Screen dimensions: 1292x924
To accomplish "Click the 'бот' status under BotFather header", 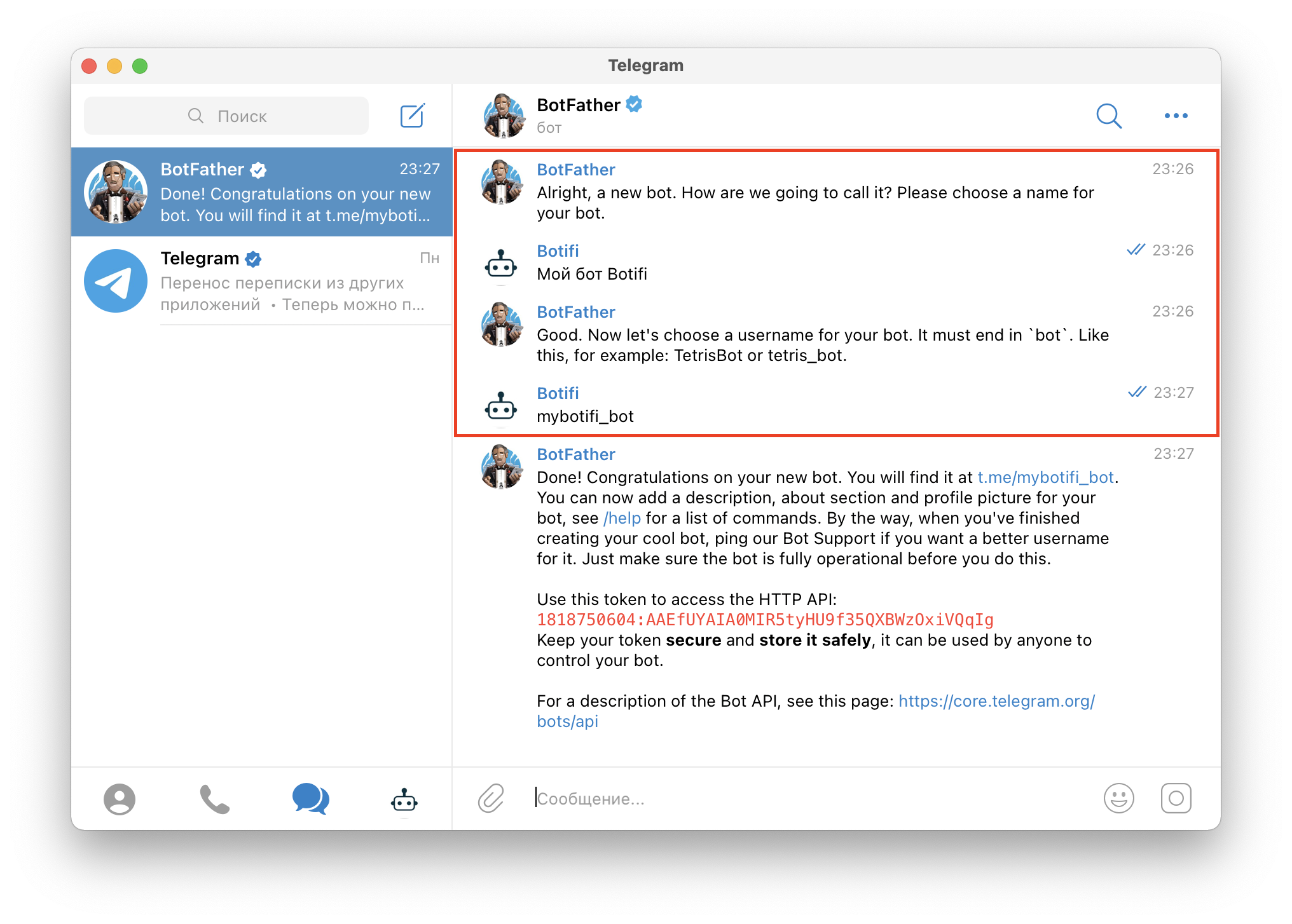I will click(x=549, y=128).
